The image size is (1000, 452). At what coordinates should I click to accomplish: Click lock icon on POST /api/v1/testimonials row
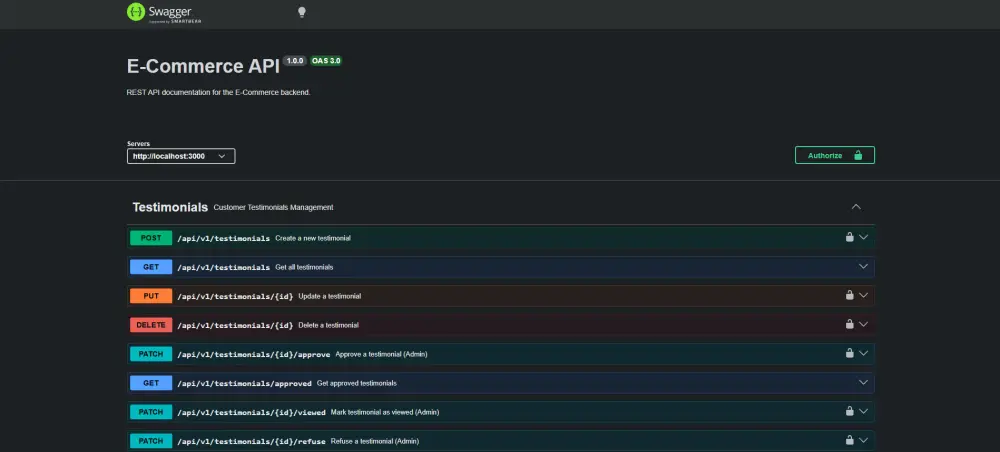pos(849,237)
